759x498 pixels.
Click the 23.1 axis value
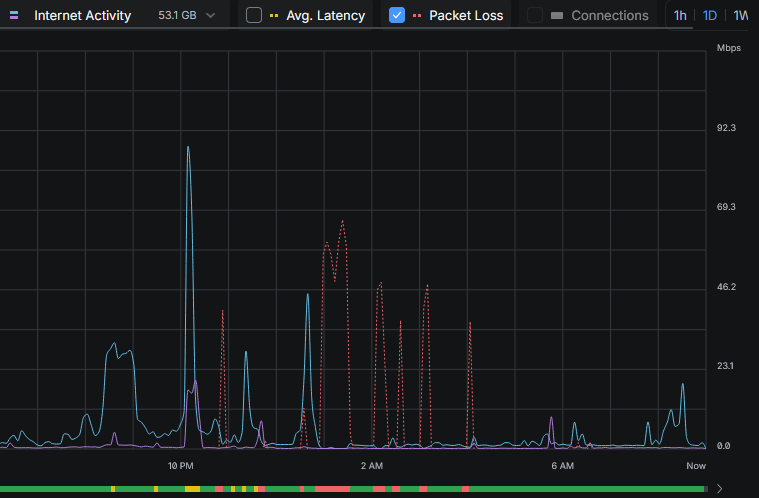tap(725, 366)
